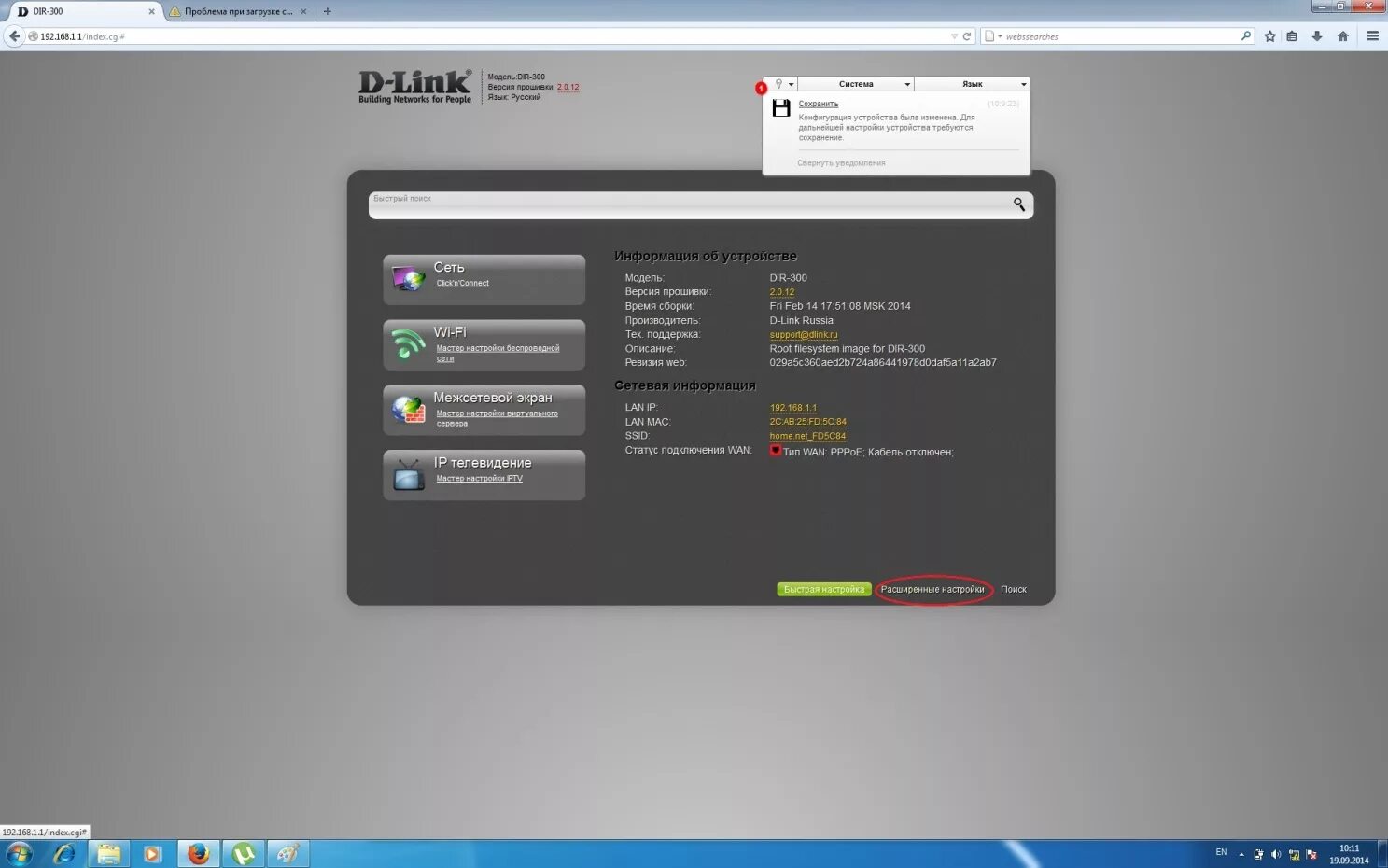Click the Поиск button
The image size is (1388, 868).
click(x=1014, y=589)
